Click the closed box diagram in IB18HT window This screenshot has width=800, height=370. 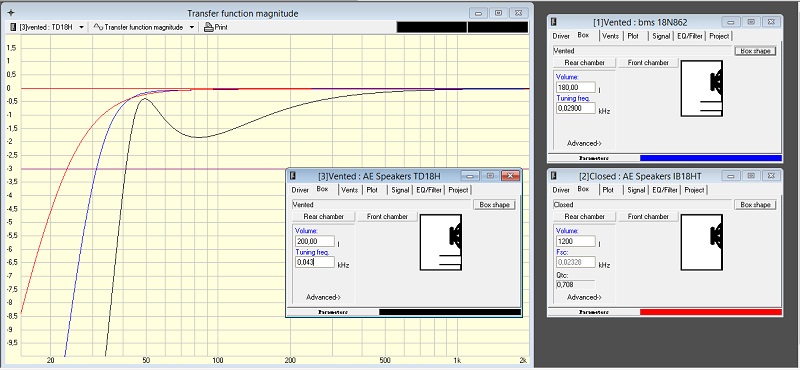[x=702, y=242]
